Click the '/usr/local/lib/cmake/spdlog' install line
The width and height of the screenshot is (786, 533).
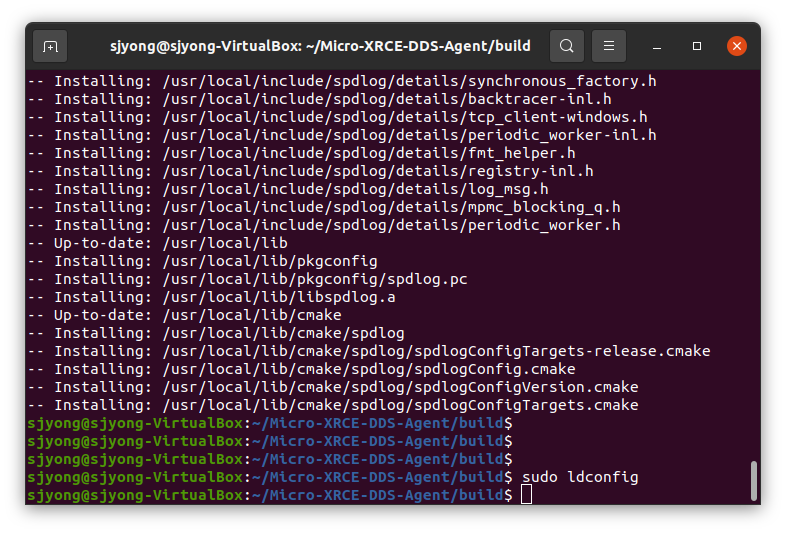pos(216,333)
